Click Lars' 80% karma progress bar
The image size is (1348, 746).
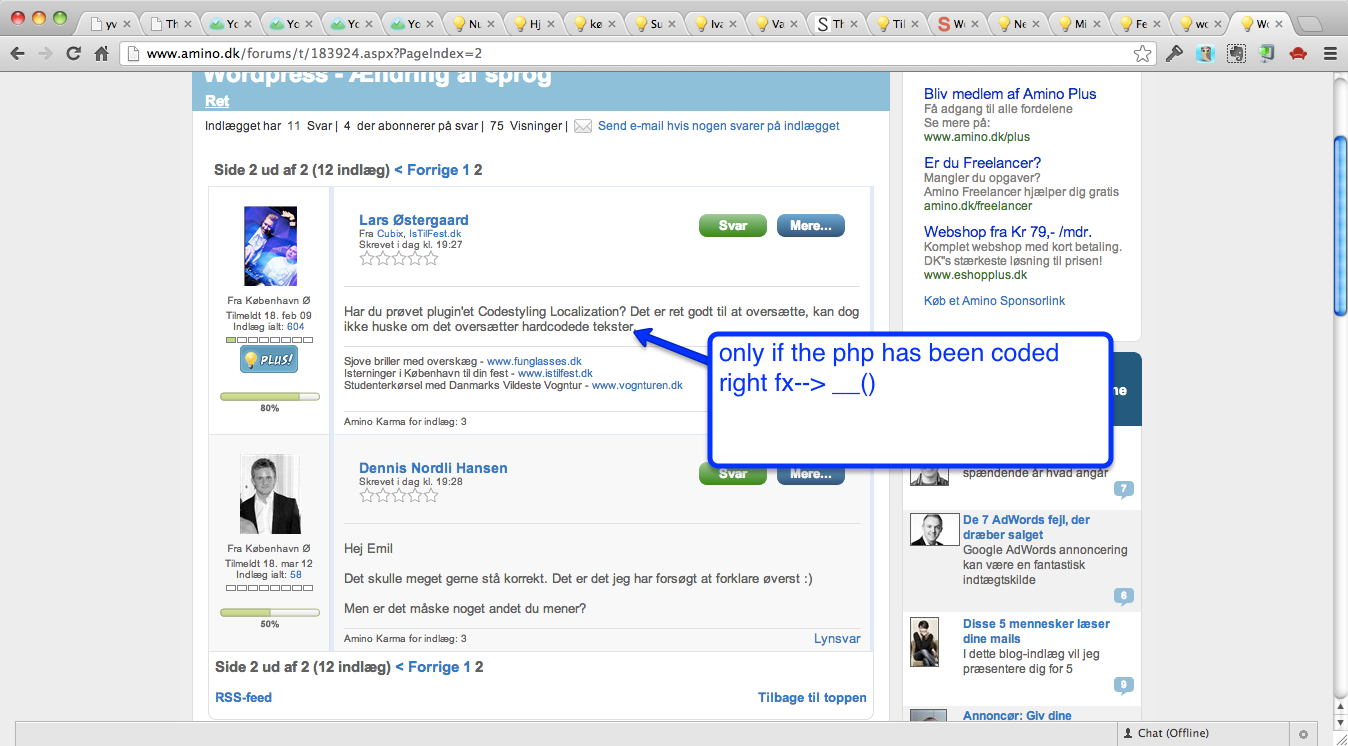(269, 397)
